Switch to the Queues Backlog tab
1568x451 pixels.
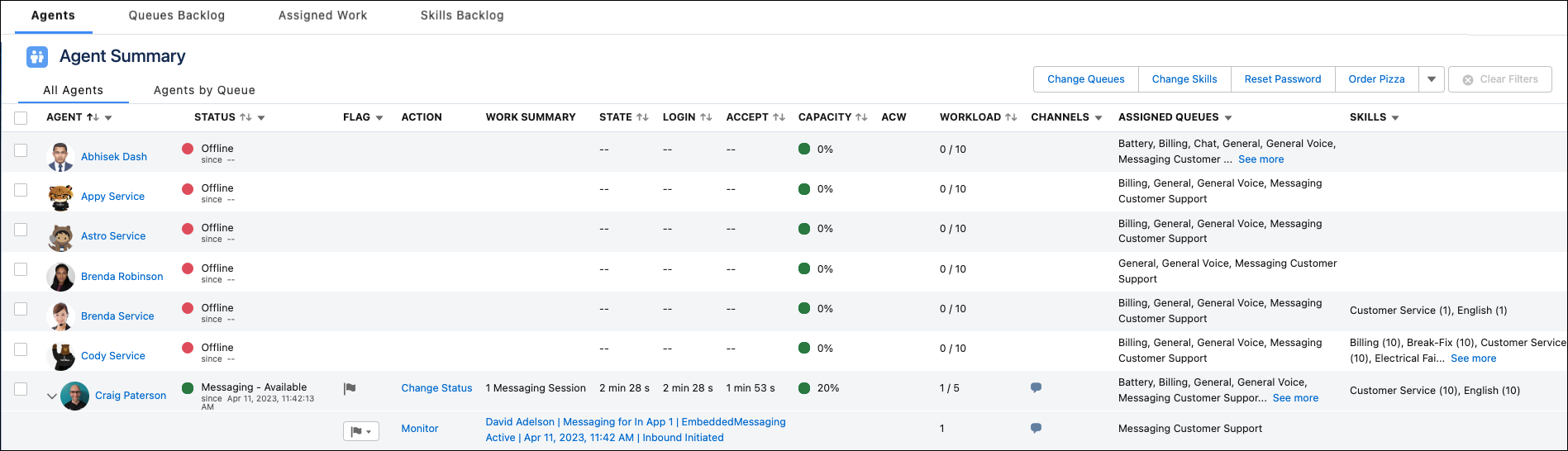[176, 16]
